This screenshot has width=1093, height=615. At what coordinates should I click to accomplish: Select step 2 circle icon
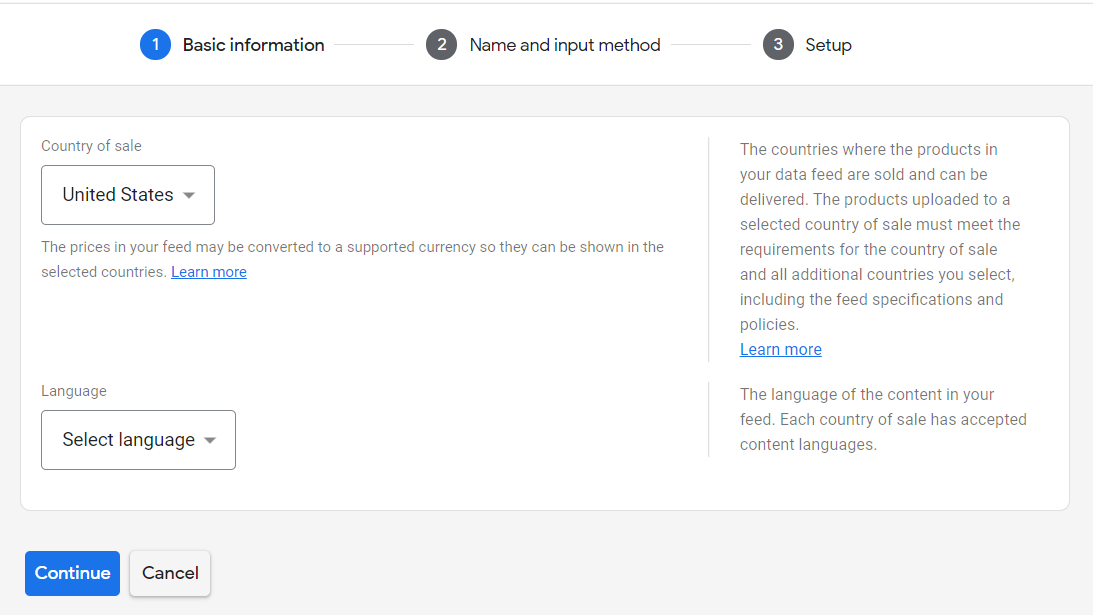coord(441,45)
